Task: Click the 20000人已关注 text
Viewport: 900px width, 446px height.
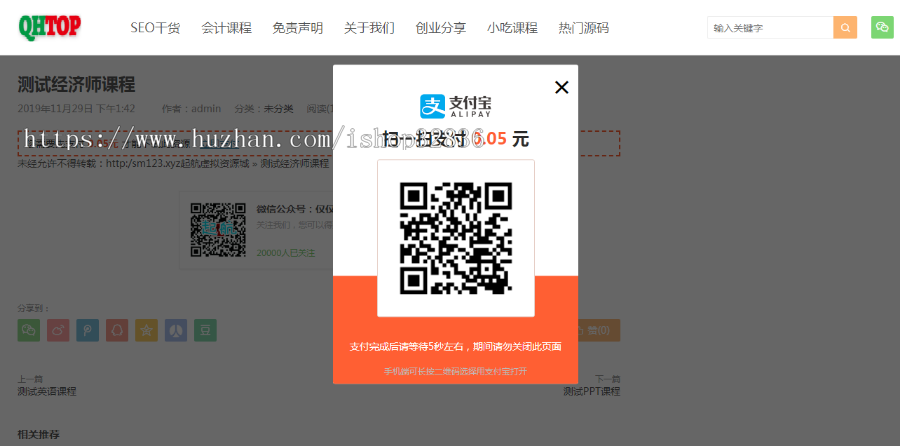Action: coord(286,253)
